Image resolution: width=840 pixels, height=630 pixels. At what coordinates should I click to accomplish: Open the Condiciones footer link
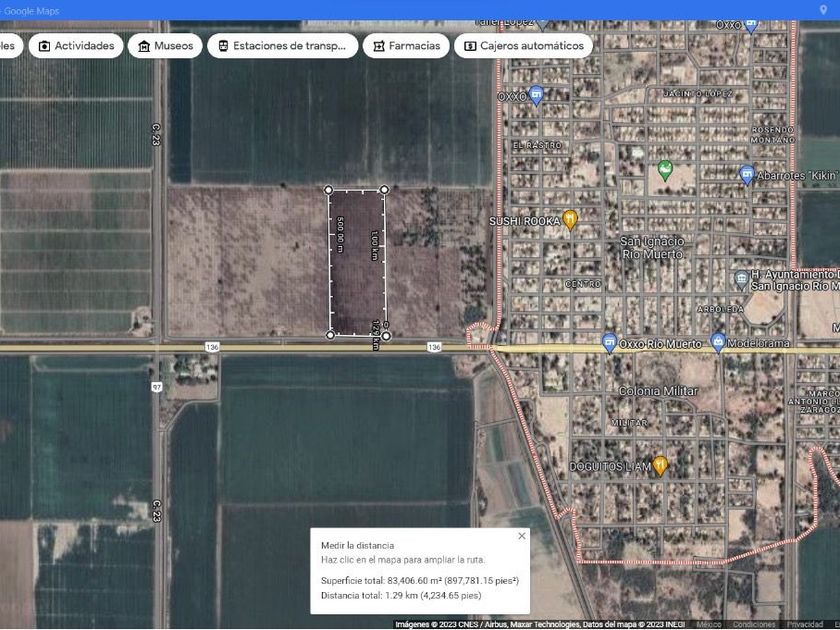[x=753, y=624]
